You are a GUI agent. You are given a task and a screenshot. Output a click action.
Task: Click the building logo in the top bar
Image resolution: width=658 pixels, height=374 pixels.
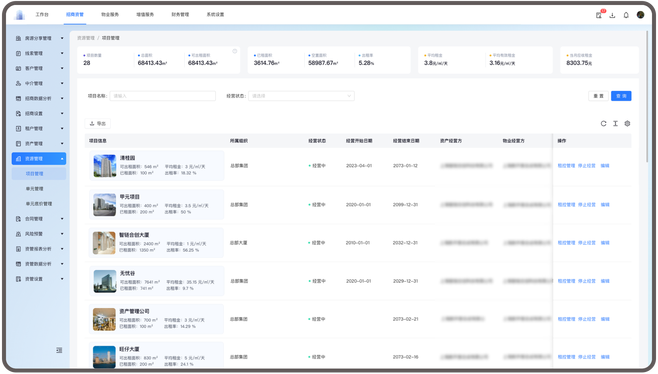pyautogui.click(x=20, y=15)
